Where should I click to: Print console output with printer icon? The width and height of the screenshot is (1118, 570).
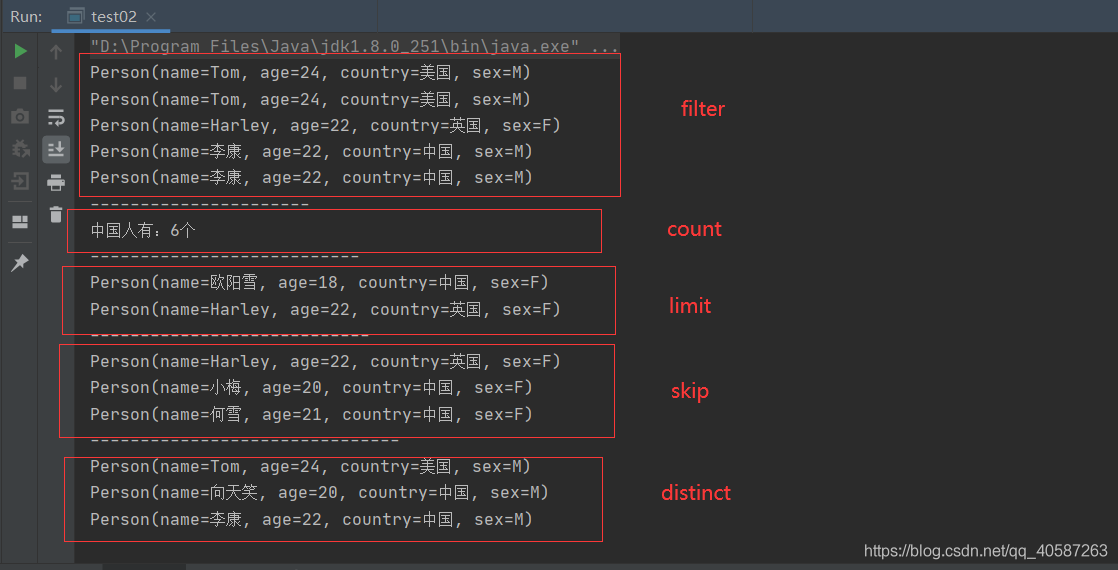[56, 183]
